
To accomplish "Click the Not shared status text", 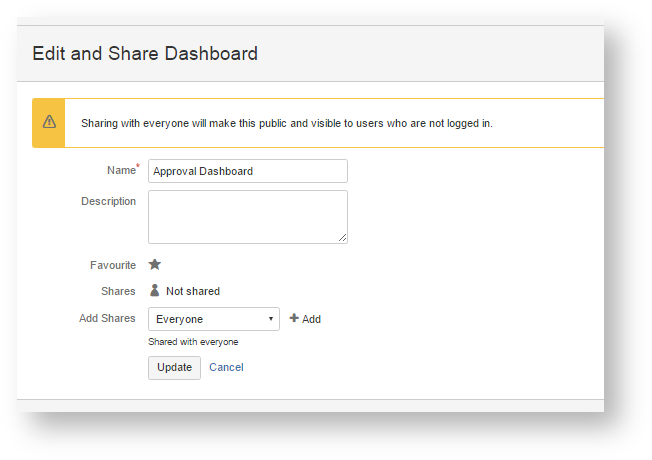I will [x=193, y=291].
